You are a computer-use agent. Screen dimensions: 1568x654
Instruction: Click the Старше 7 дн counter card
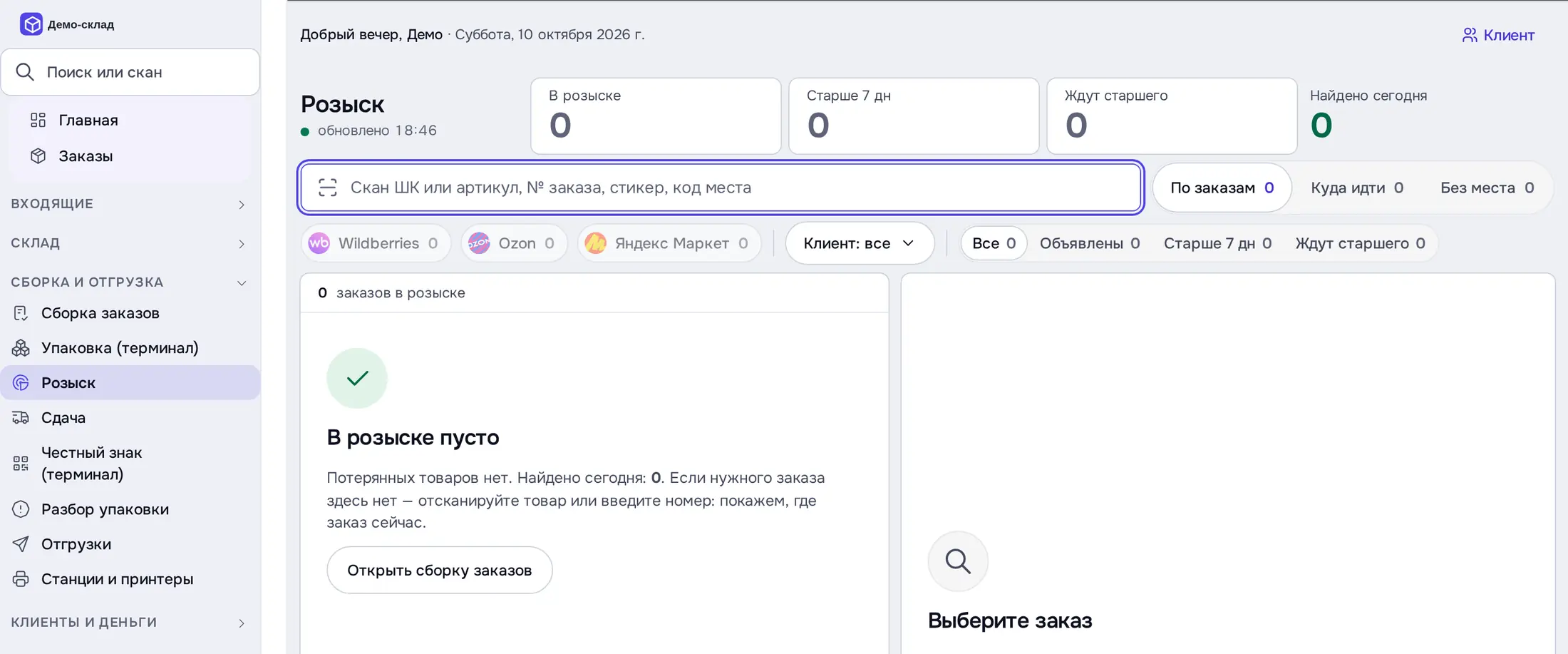(914, 116)
